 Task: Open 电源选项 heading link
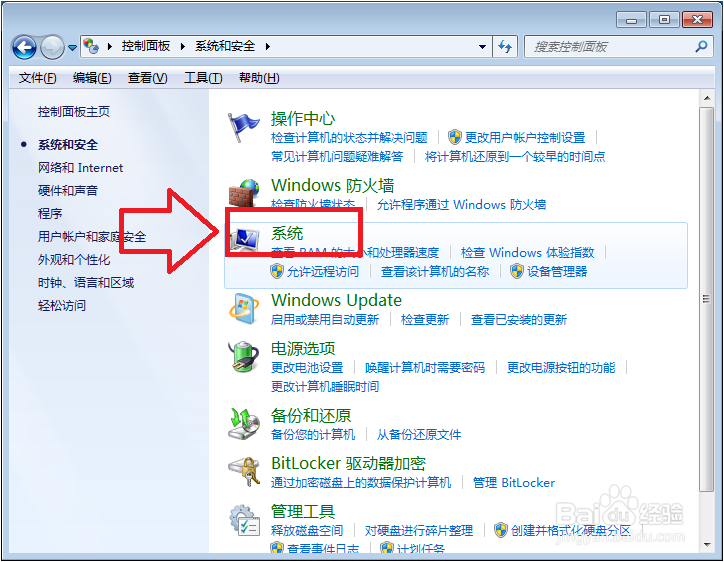303,349
